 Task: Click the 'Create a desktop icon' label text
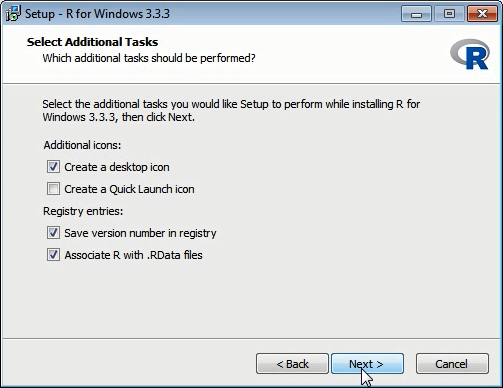click(117, 167)
